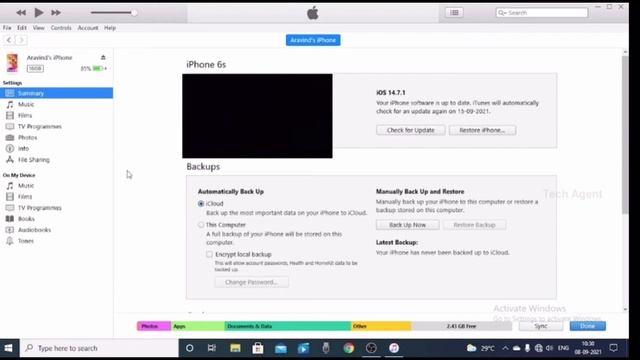The image size is (640, 360).
Task: Click Check for Update button
Action: point(411,130)
